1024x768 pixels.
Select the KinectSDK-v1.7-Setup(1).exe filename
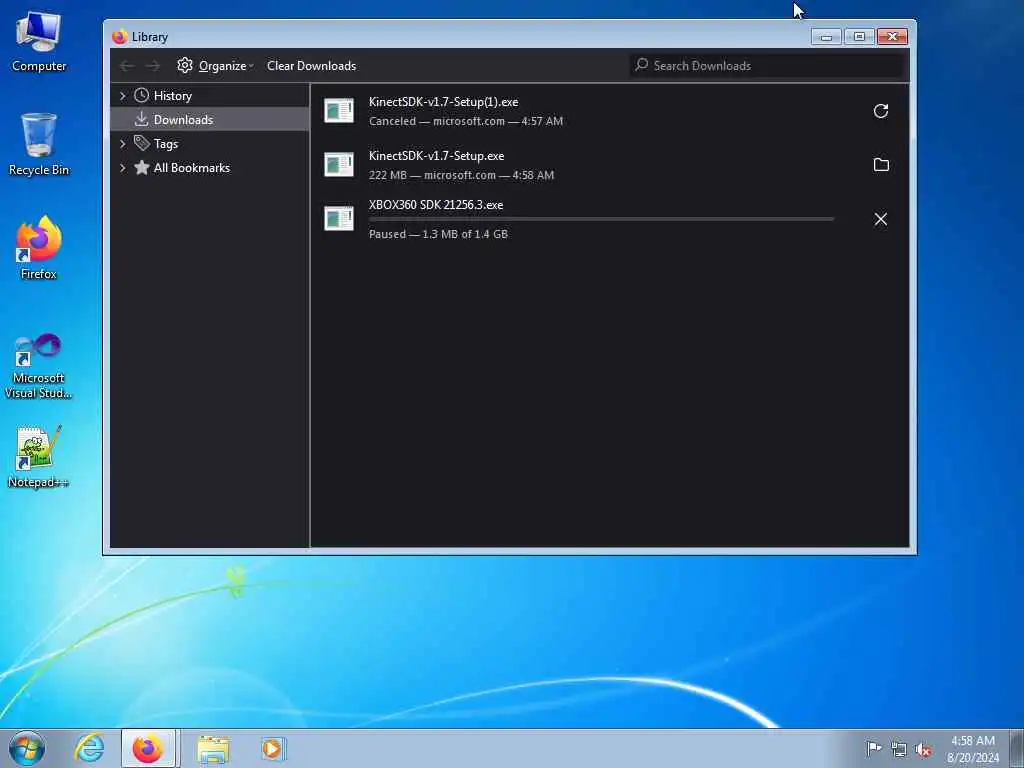click(x=443, y=102)
